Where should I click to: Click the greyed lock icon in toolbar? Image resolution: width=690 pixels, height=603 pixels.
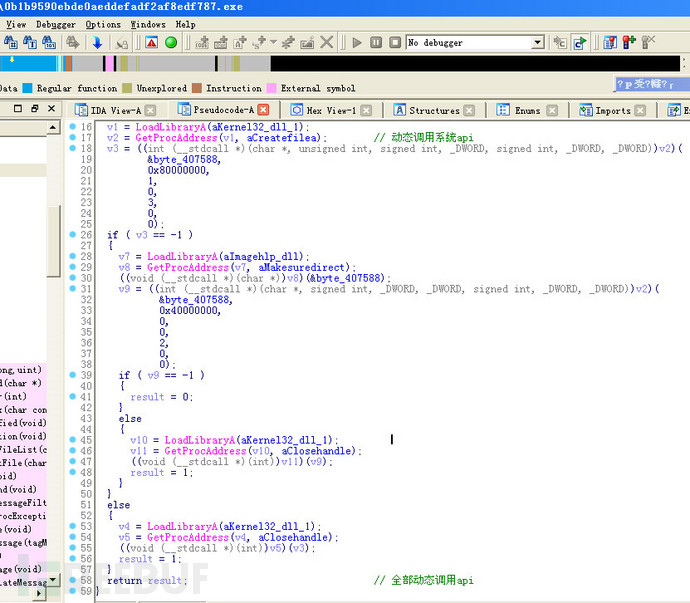[121, 43]
